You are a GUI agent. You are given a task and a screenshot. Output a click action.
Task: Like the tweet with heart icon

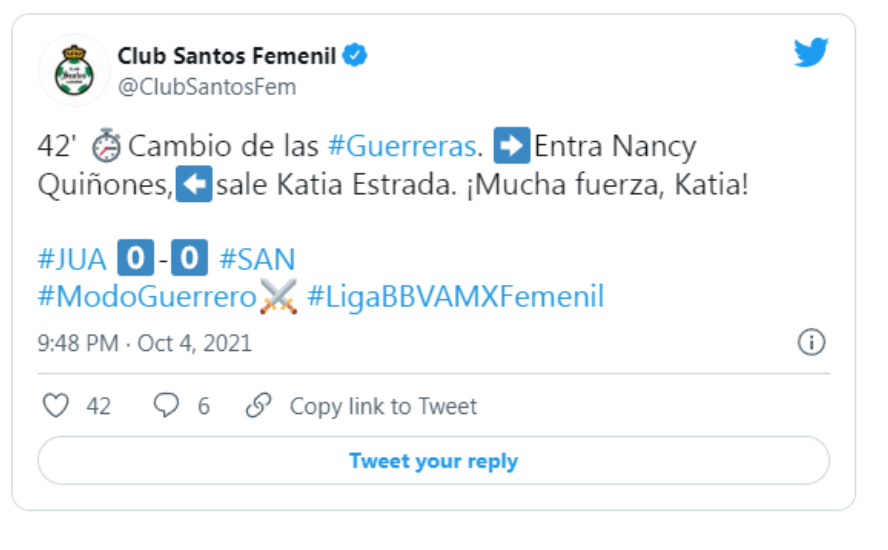56,406
